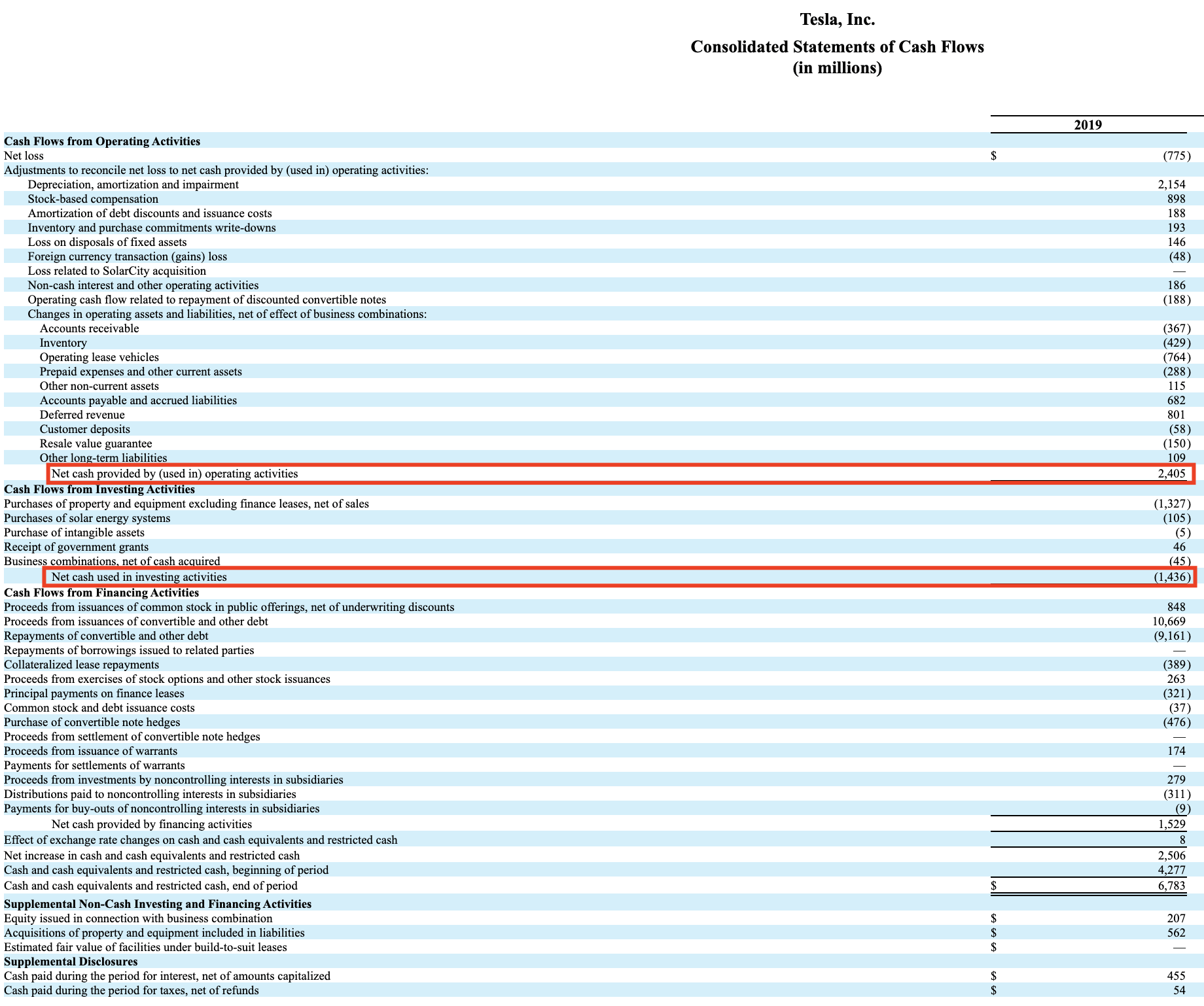Image resolution: width=1204 pixels, height=1006 pixels.
Task: Select equity issued business combination value 207
Action: click(x=1176, y=918)
